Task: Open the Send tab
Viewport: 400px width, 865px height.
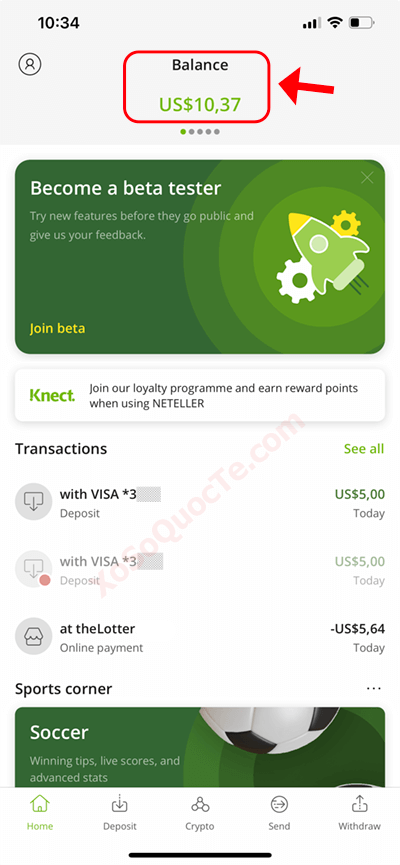Action: [x=279, y=813]
